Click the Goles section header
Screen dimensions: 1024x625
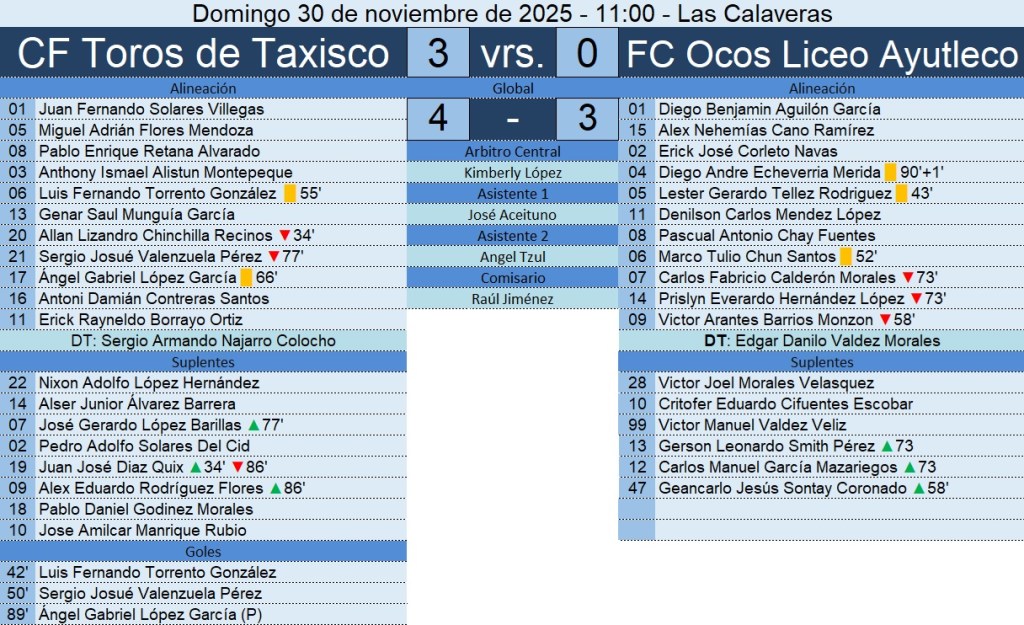(203, 552)
